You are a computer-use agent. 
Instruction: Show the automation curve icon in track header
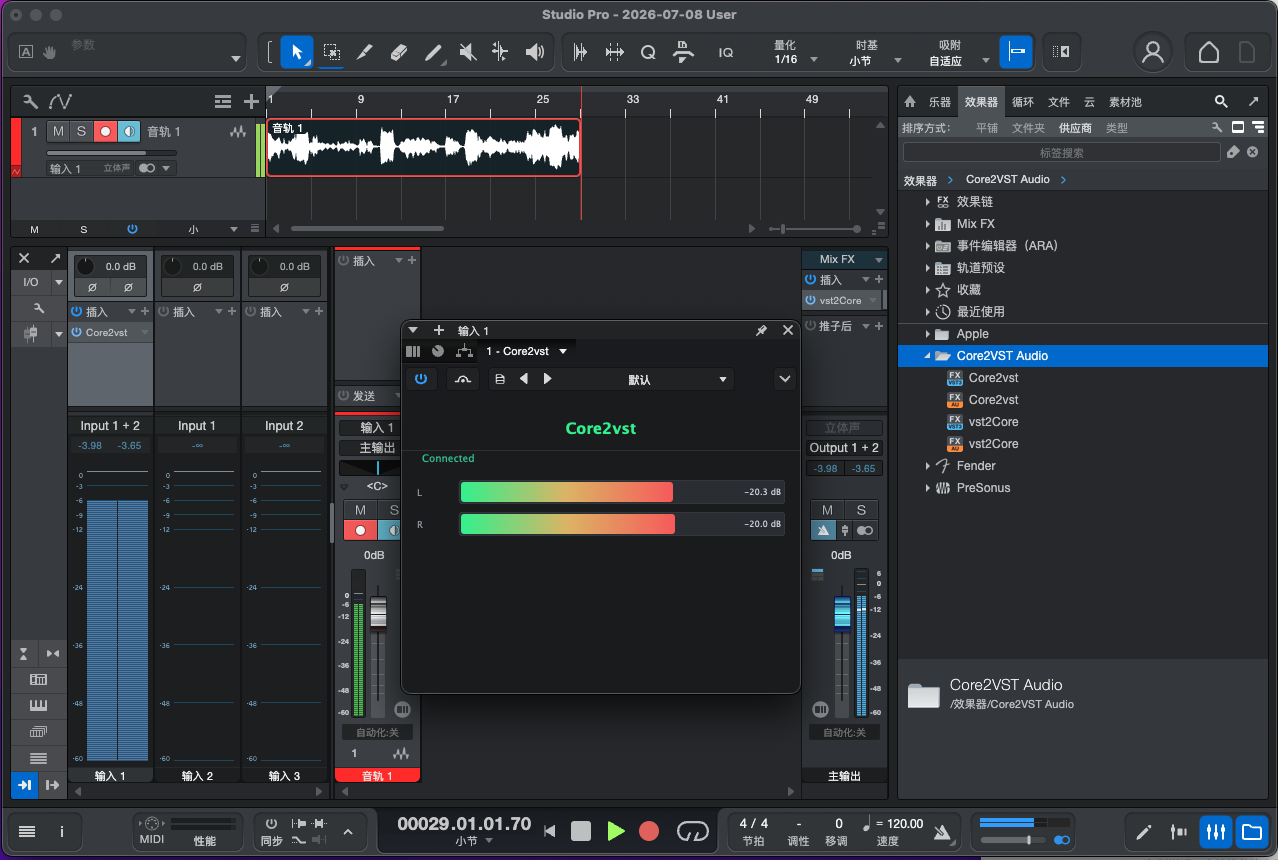click(61, 101)
